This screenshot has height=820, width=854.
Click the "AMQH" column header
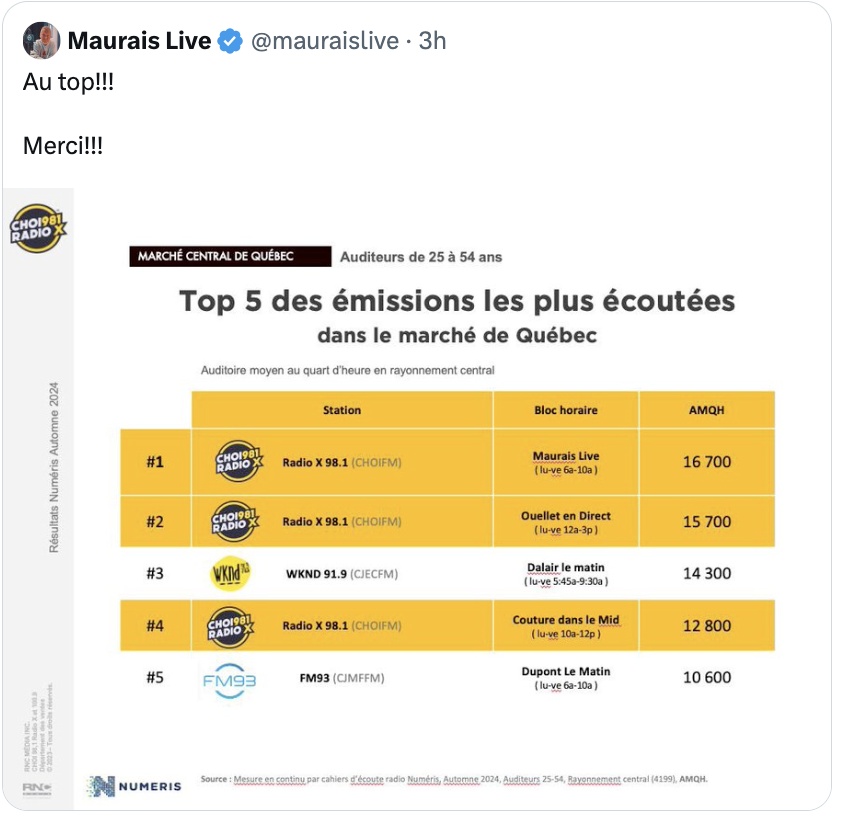(x=707, y=410)
